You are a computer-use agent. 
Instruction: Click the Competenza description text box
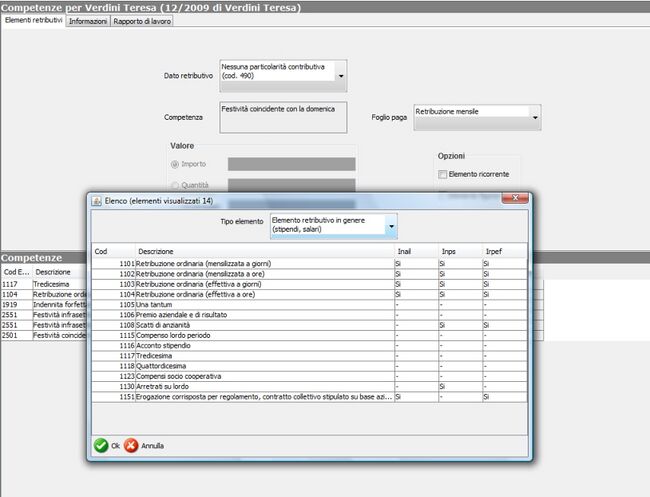pyautogui.click(x=282, y=116)
